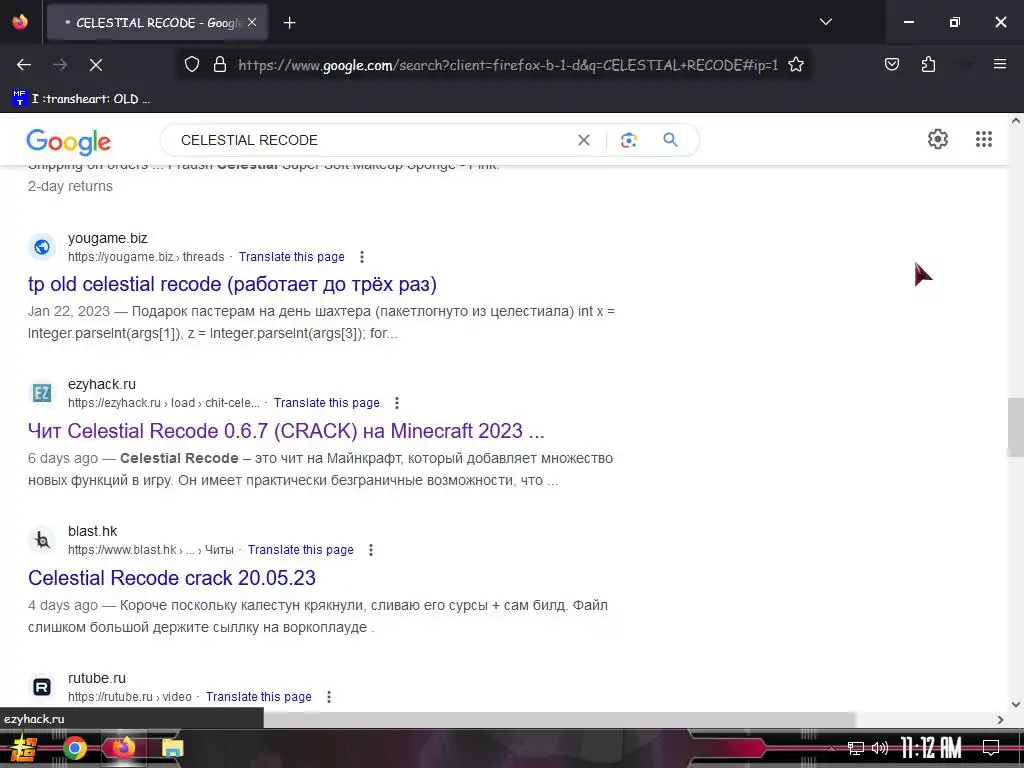Image resolution: width=1024 pixels, height=768 pixels.
Task: Click the blast.hk site favicon
Action: coord(42,540)
